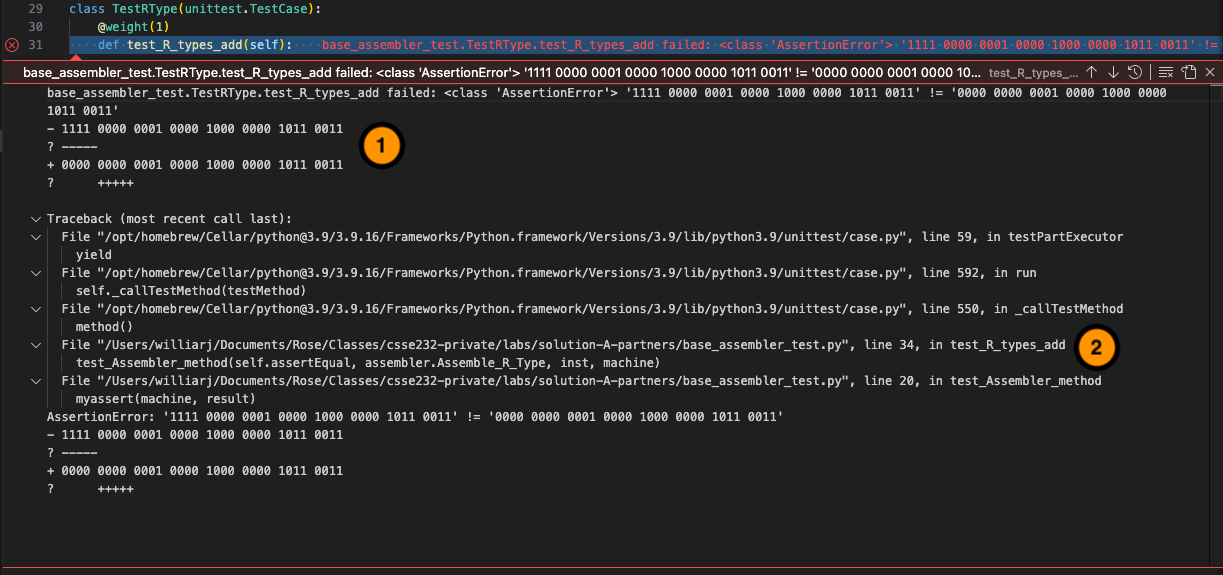
Task: Go to previous test failure arrow
Action: [x=1091, y=72]
